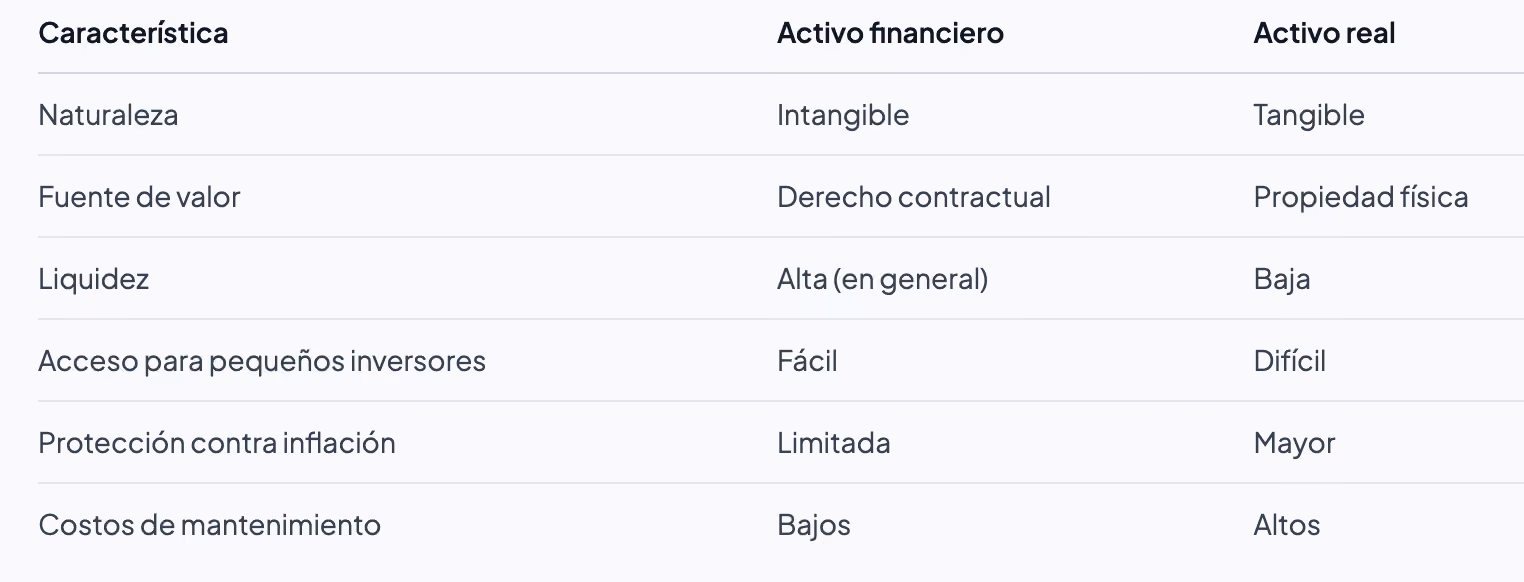The image size is (1524, 582).
Task: Select the Alta (en general) cell
Action: click(x=883, y=279)
